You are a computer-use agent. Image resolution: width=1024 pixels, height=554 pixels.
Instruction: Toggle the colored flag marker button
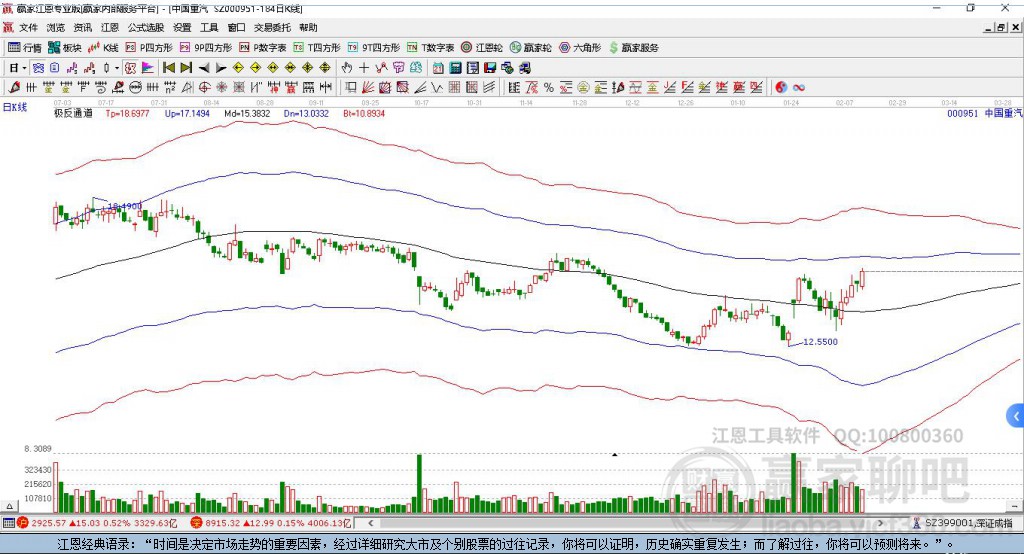(148, 67)
